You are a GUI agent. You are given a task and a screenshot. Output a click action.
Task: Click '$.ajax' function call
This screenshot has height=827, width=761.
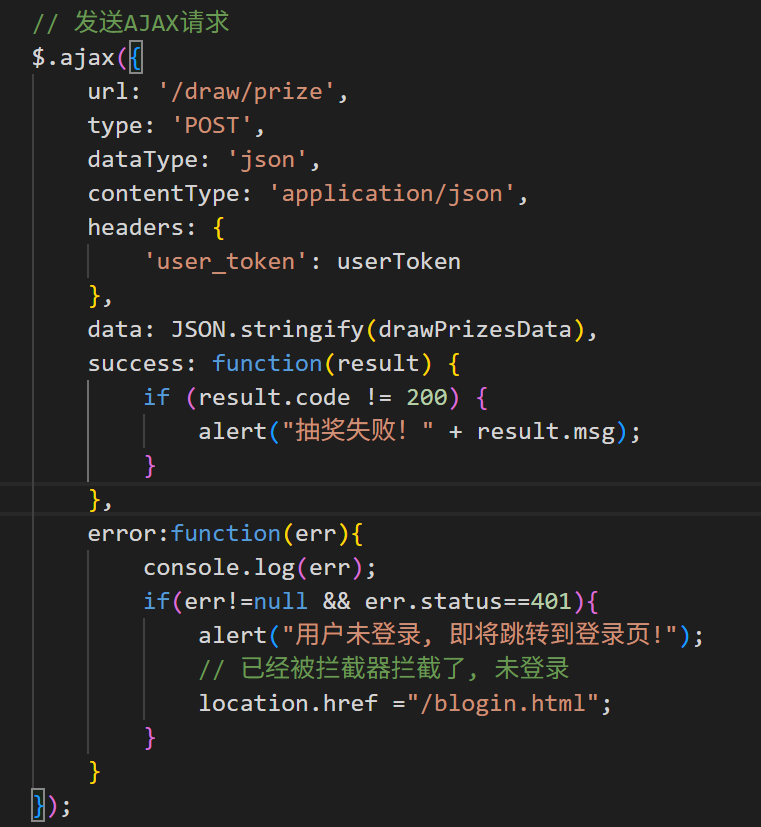tap(73, 57)
